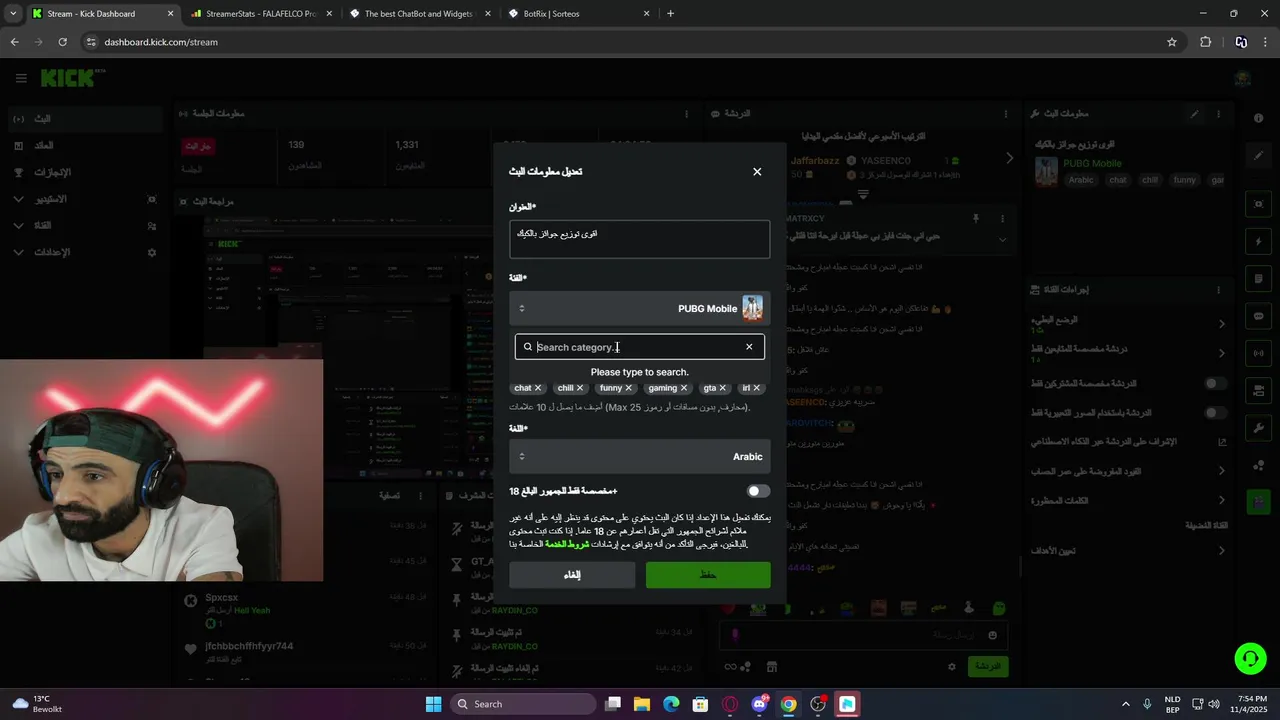Screen dimensions: 1280x720
Task: Toggle the subscribers-only chat switch
Action: tap(1215, 383)
